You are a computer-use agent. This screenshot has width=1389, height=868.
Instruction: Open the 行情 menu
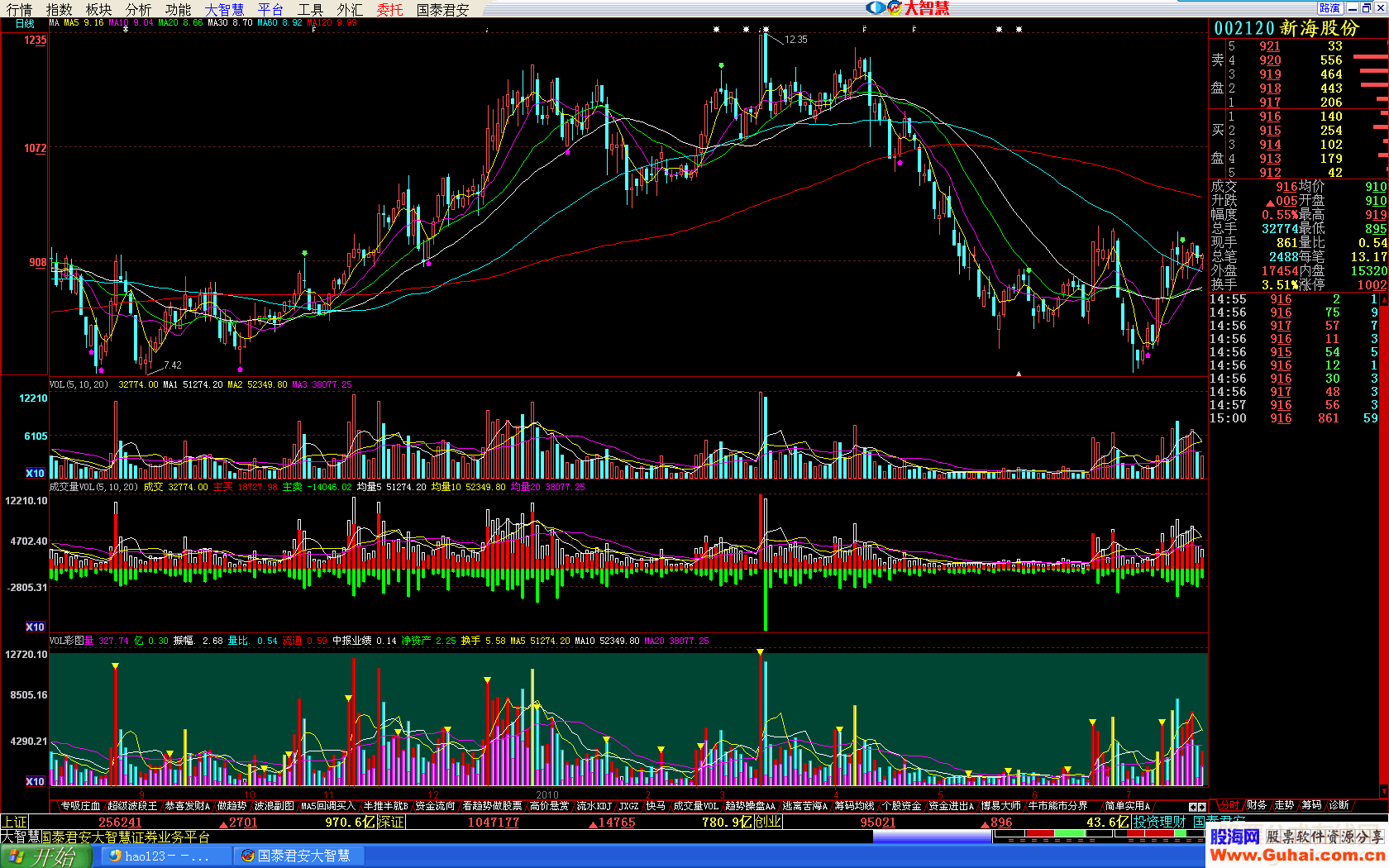click(x=19, y=10)
